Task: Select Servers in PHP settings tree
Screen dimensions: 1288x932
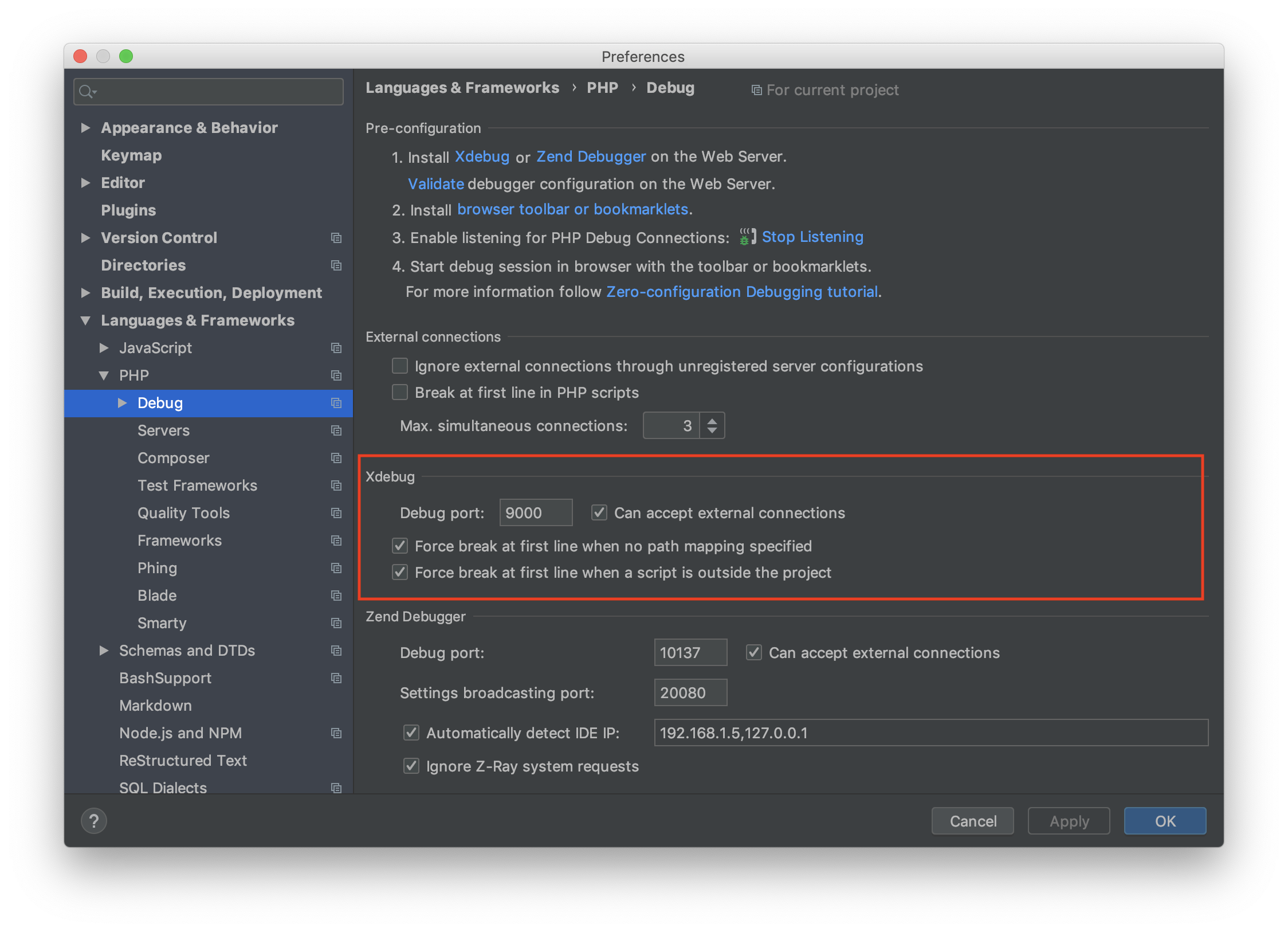Action: [x=163, y=430]
